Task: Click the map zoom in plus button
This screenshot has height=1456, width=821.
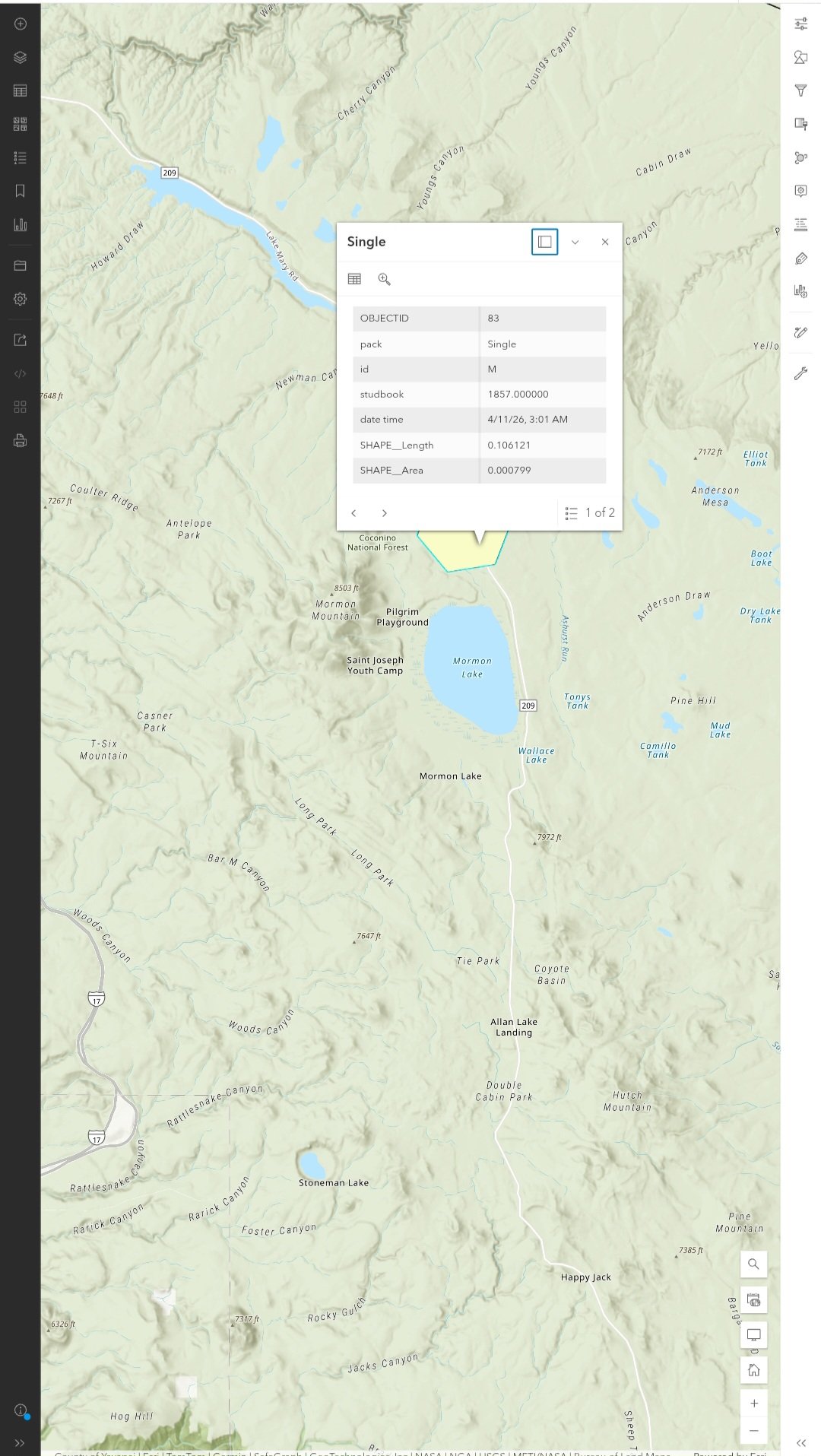Action: click(x=753, y=1403)
